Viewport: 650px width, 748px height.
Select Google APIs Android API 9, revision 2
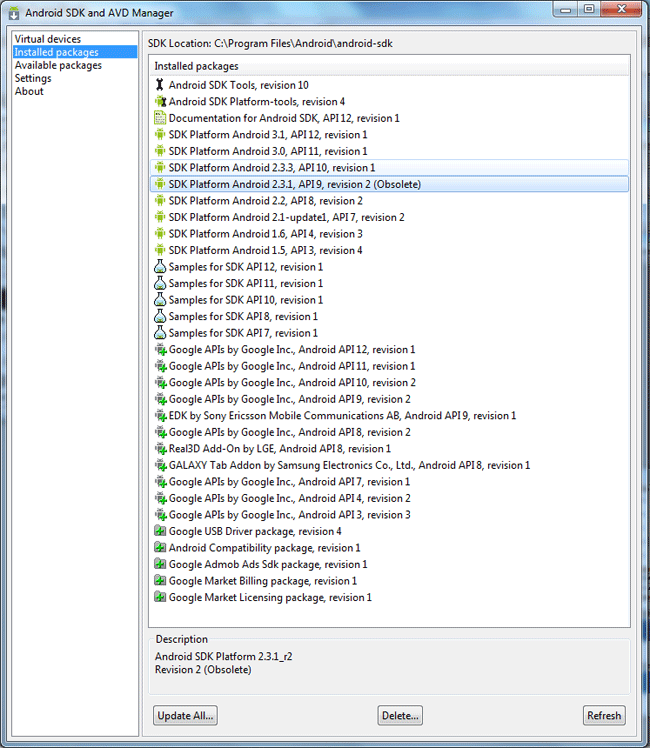[x=289, y=399]
